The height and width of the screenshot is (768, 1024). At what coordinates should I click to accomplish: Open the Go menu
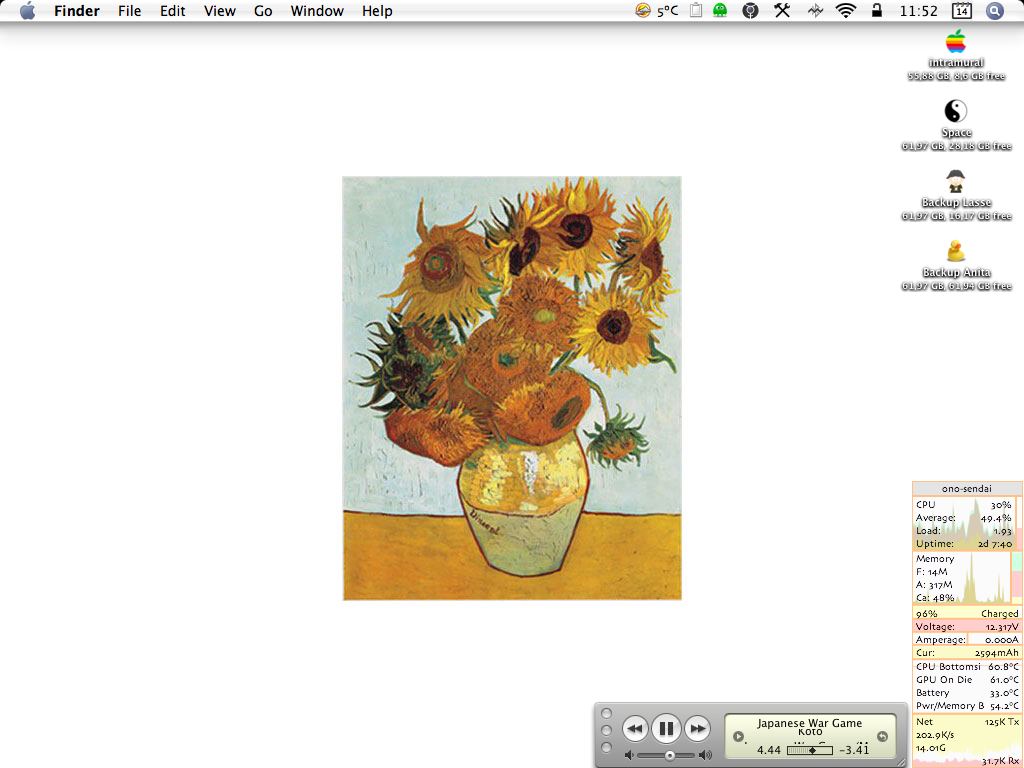click(263, 11)
